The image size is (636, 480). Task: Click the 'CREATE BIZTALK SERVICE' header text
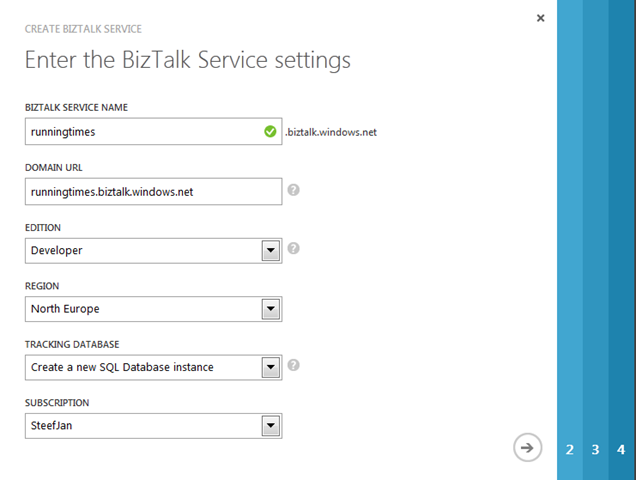click(x=83, y=29)
